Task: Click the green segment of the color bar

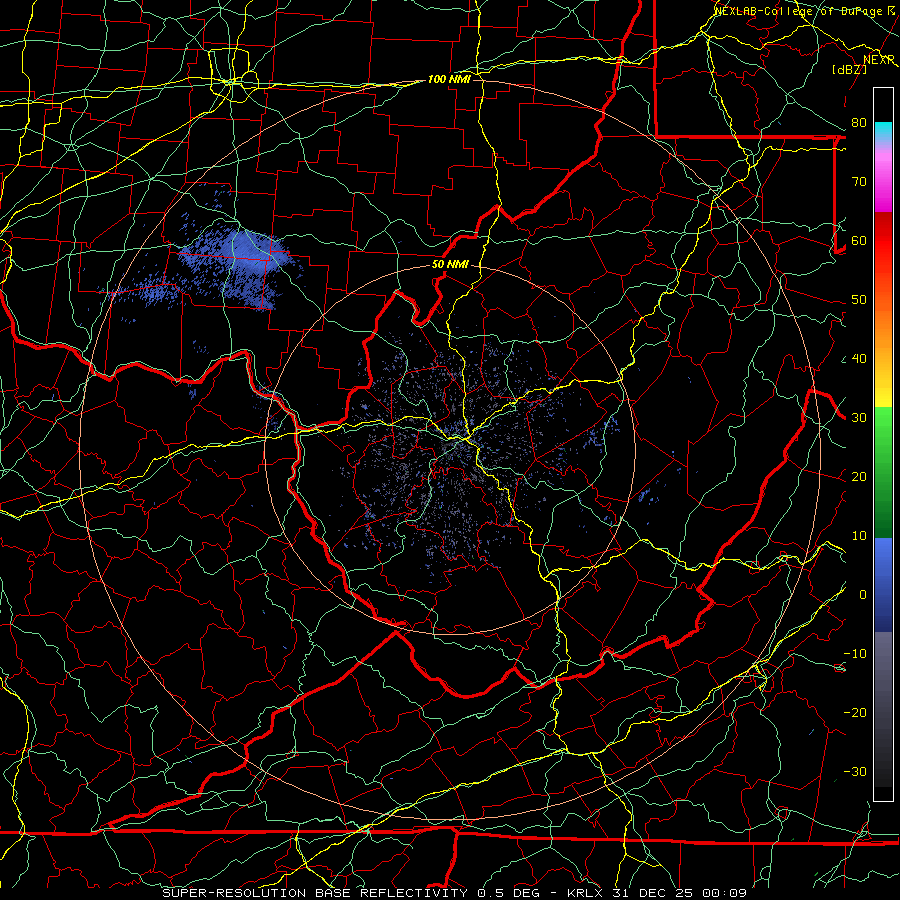Action: [883, 472]
